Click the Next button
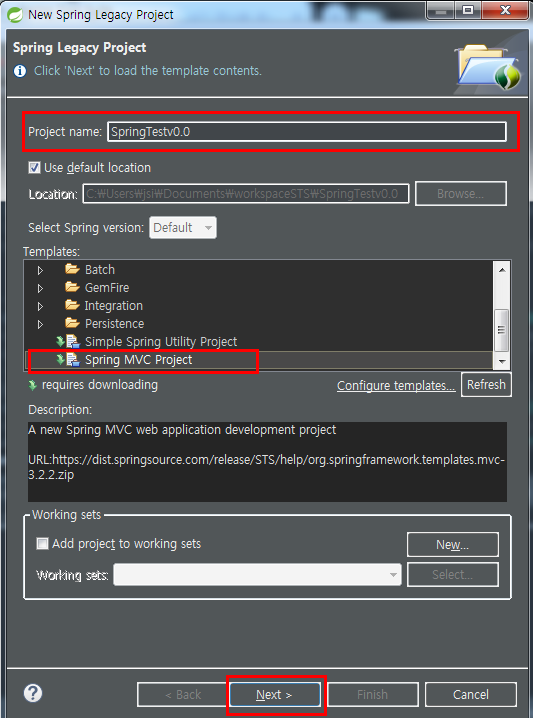 pyautogui.click(x=274, y=695)
